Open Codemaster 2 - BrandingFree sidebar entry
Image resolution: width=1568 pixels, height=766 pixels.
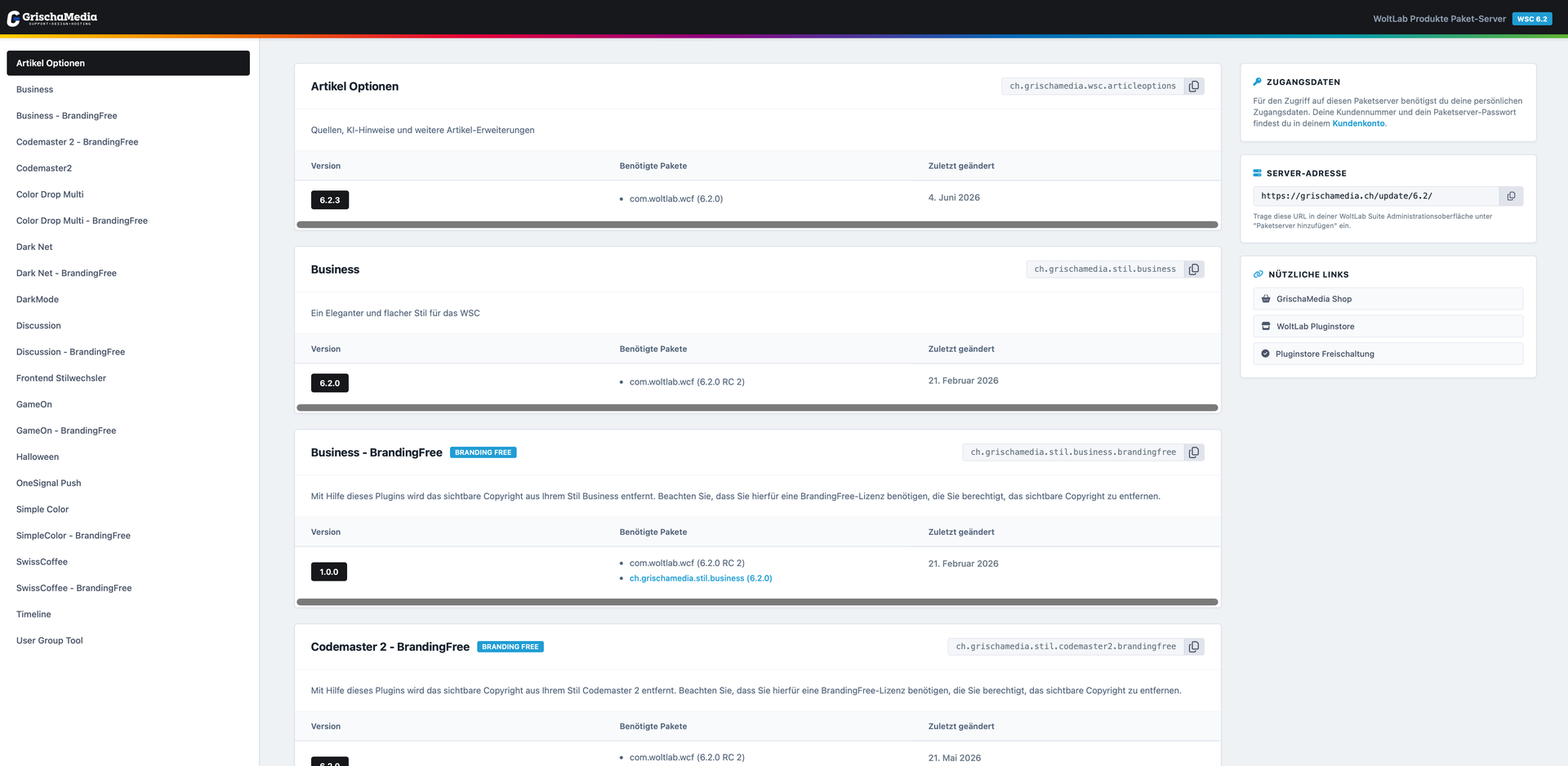pos(128,142)
